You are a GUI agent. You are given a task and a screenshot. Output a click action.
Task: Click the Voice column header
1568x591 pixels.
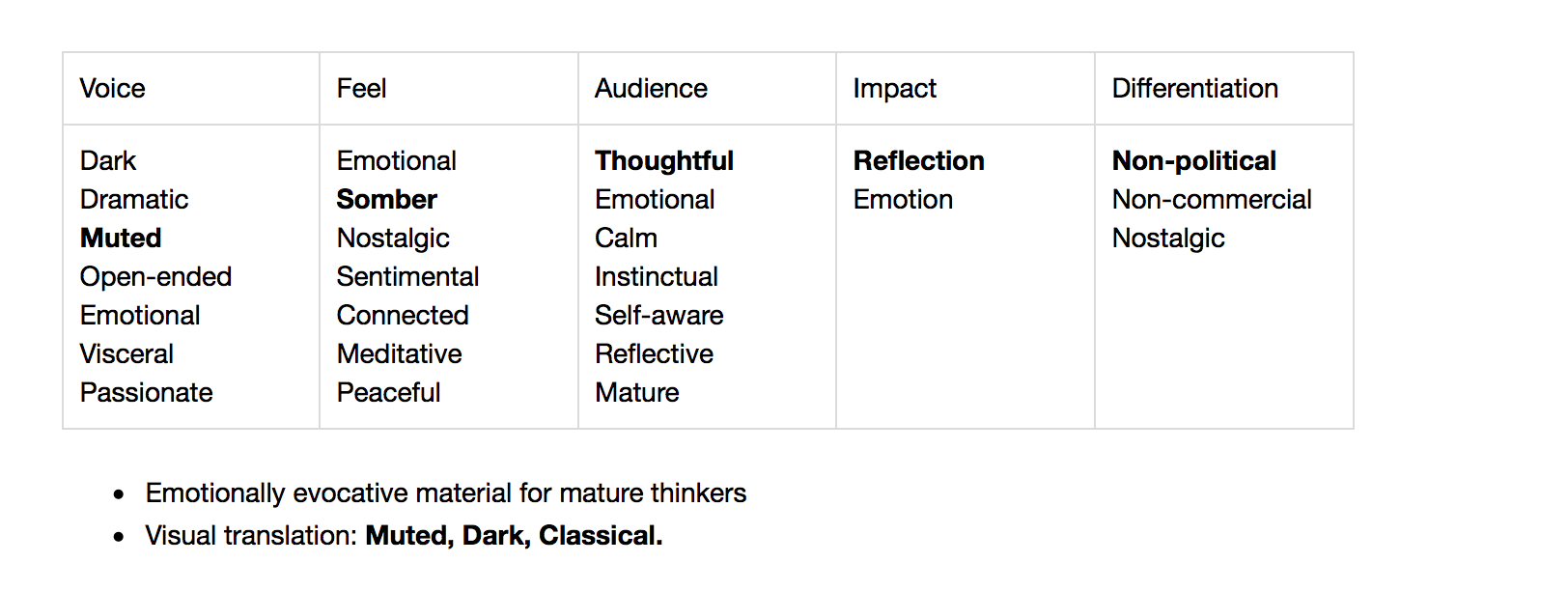[x=112, y=89]
